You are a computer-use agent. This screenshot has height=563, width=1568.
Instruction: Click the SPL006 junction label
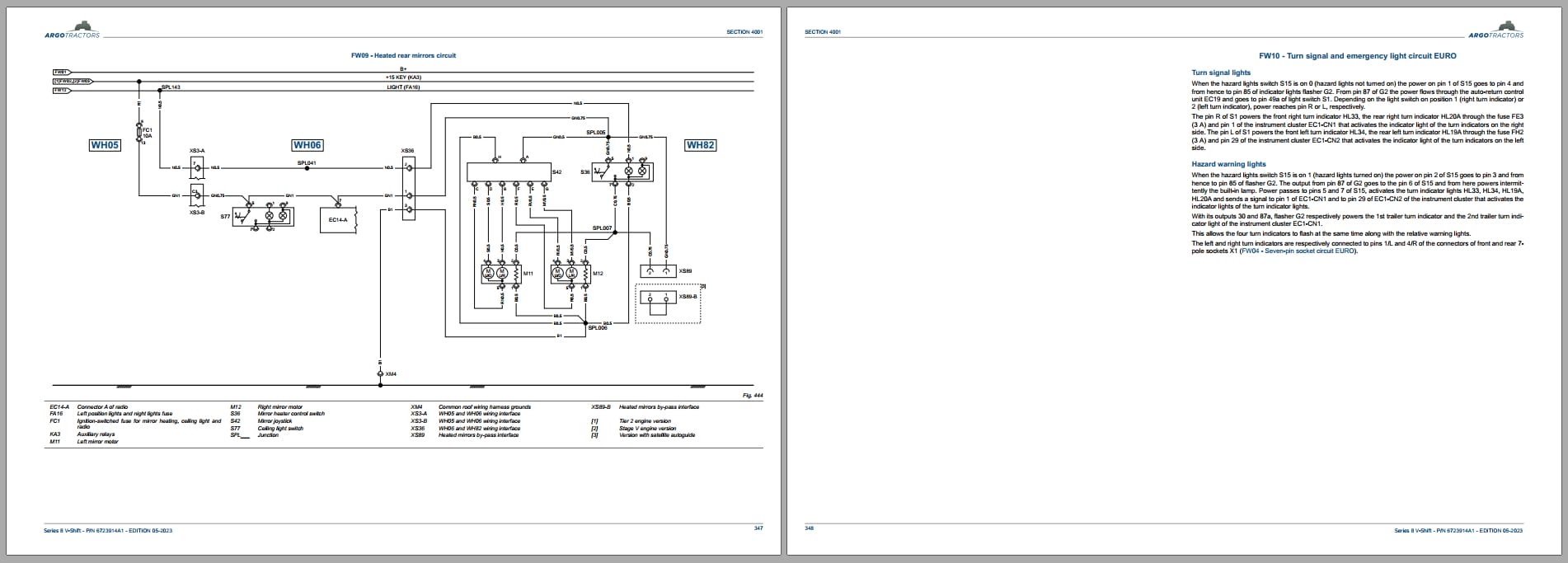[598, 328]
